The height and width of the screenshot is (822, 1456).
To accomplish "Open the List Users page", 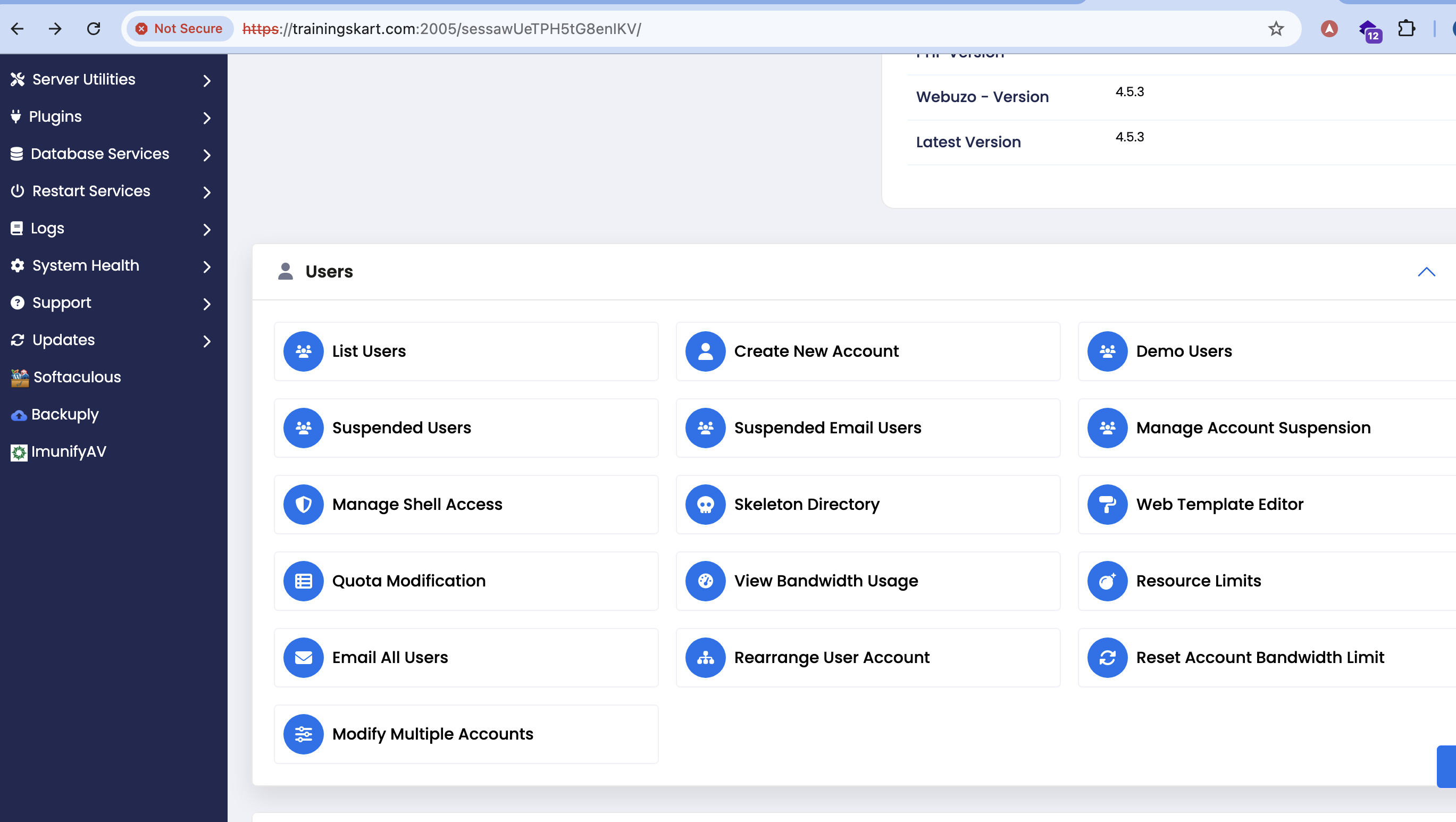I will pos(369,351).
